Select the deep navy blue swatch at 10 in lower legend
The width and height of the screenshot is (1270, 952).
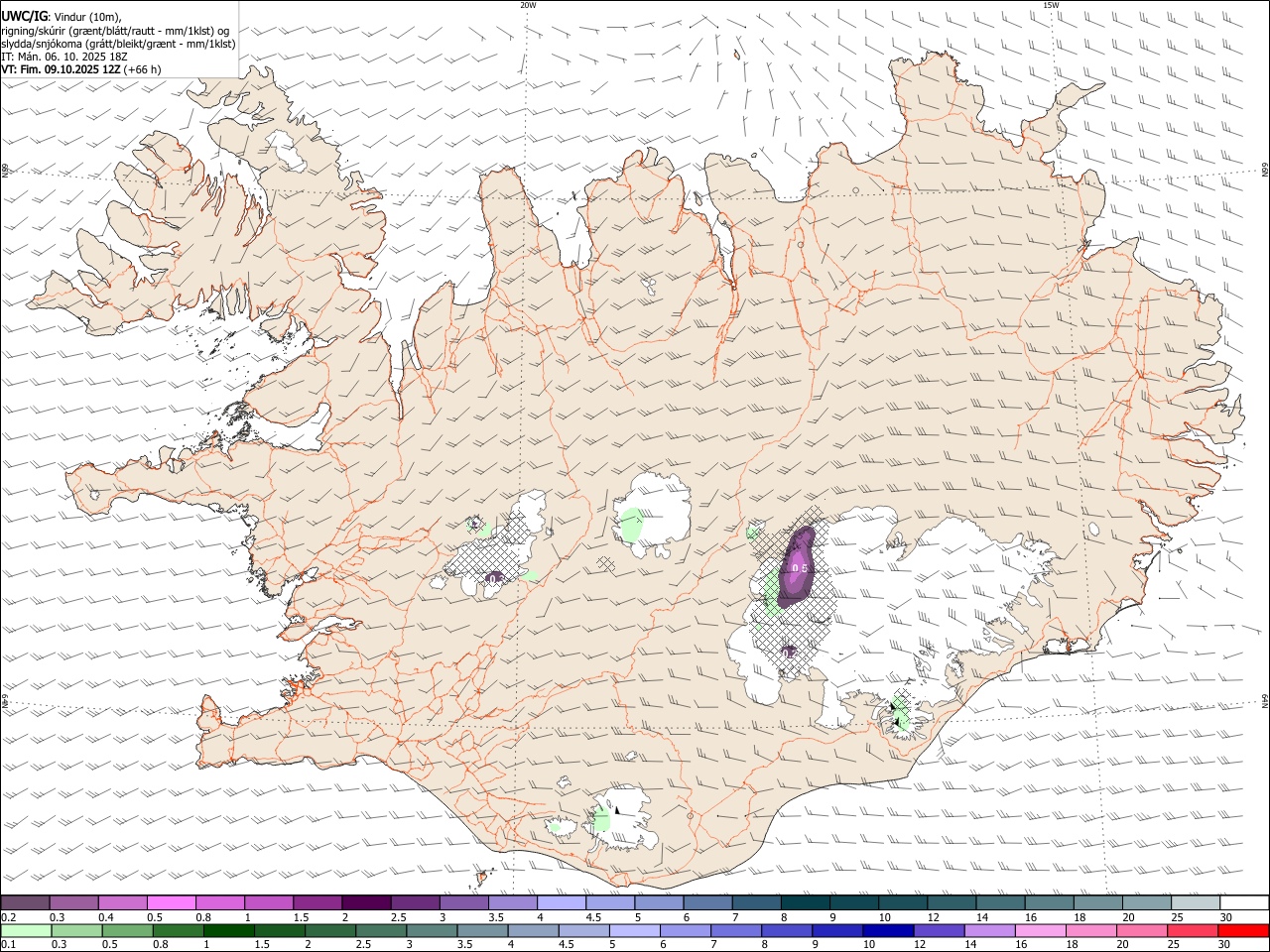(888, 930)
